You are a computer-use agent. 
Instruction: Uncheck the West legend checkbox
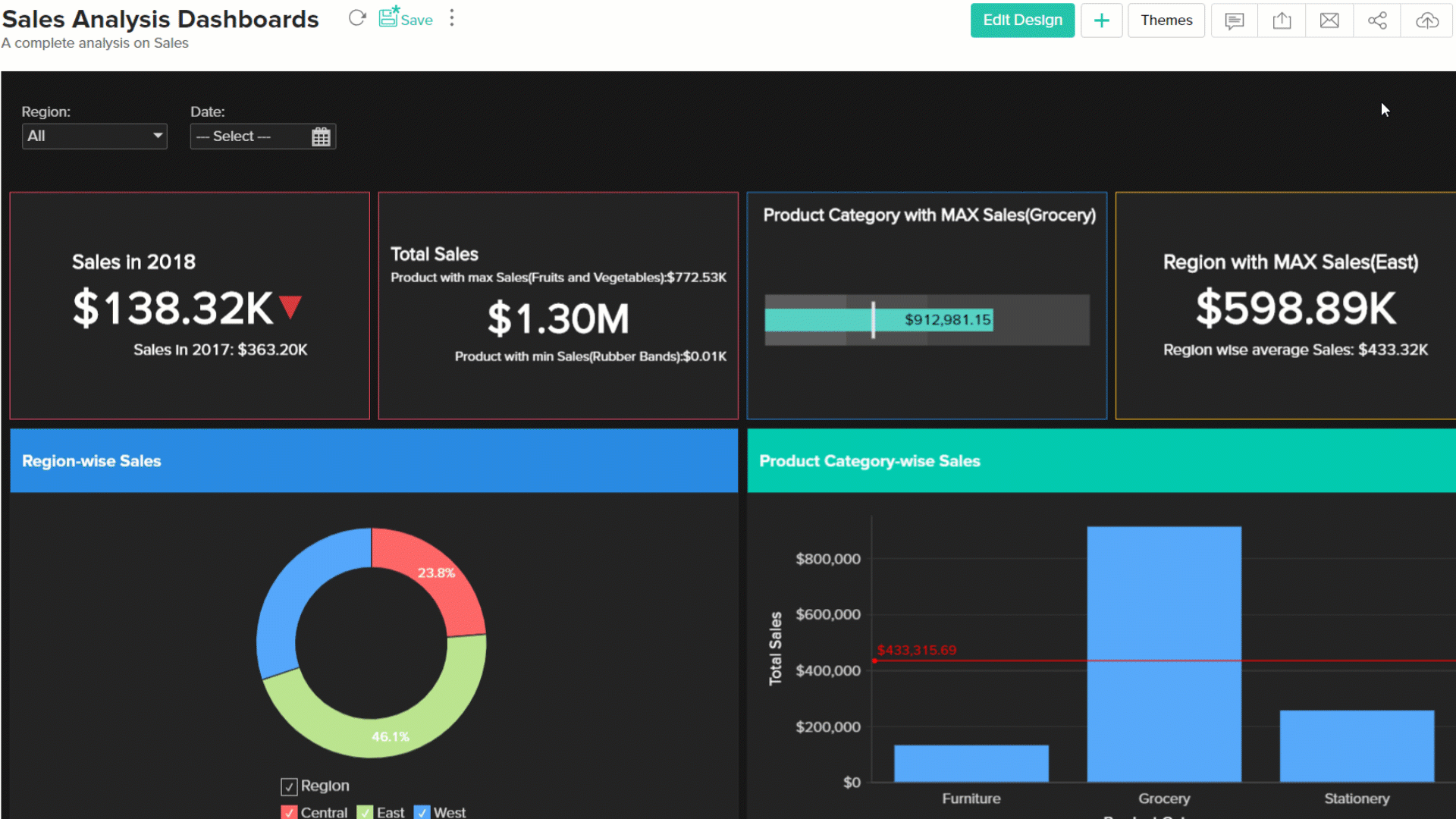422,812
